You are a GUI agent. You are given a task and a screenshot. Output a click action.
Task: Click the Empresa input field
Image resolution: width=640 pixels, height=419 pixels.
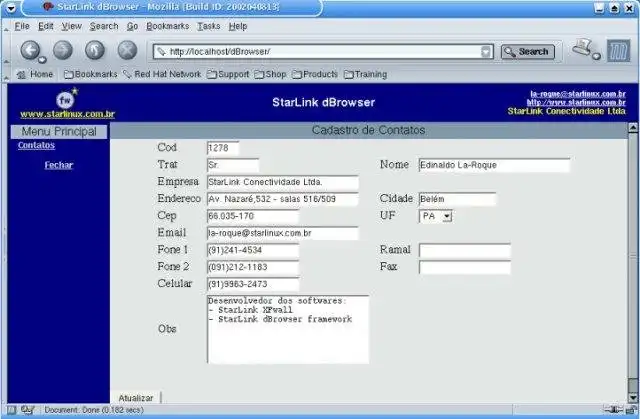(x=283, y=182)
